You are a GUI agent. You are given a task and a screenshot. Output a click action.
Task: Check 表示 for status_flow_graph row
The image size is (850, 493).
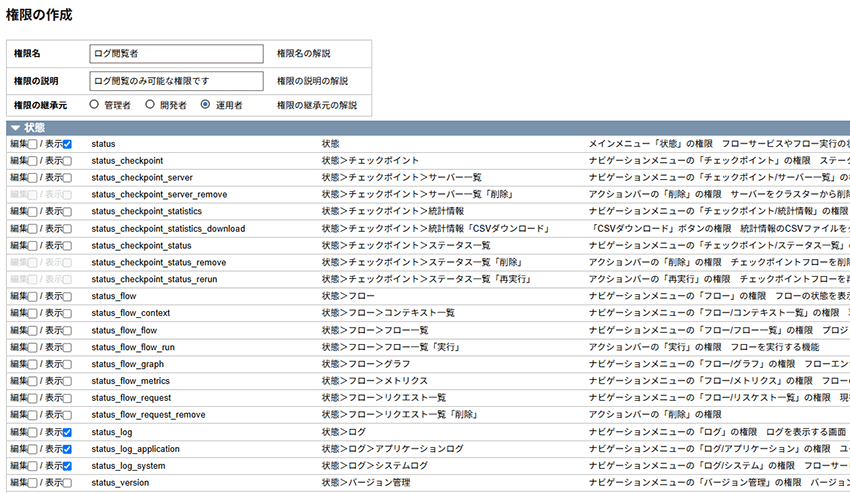pos(67,365)
